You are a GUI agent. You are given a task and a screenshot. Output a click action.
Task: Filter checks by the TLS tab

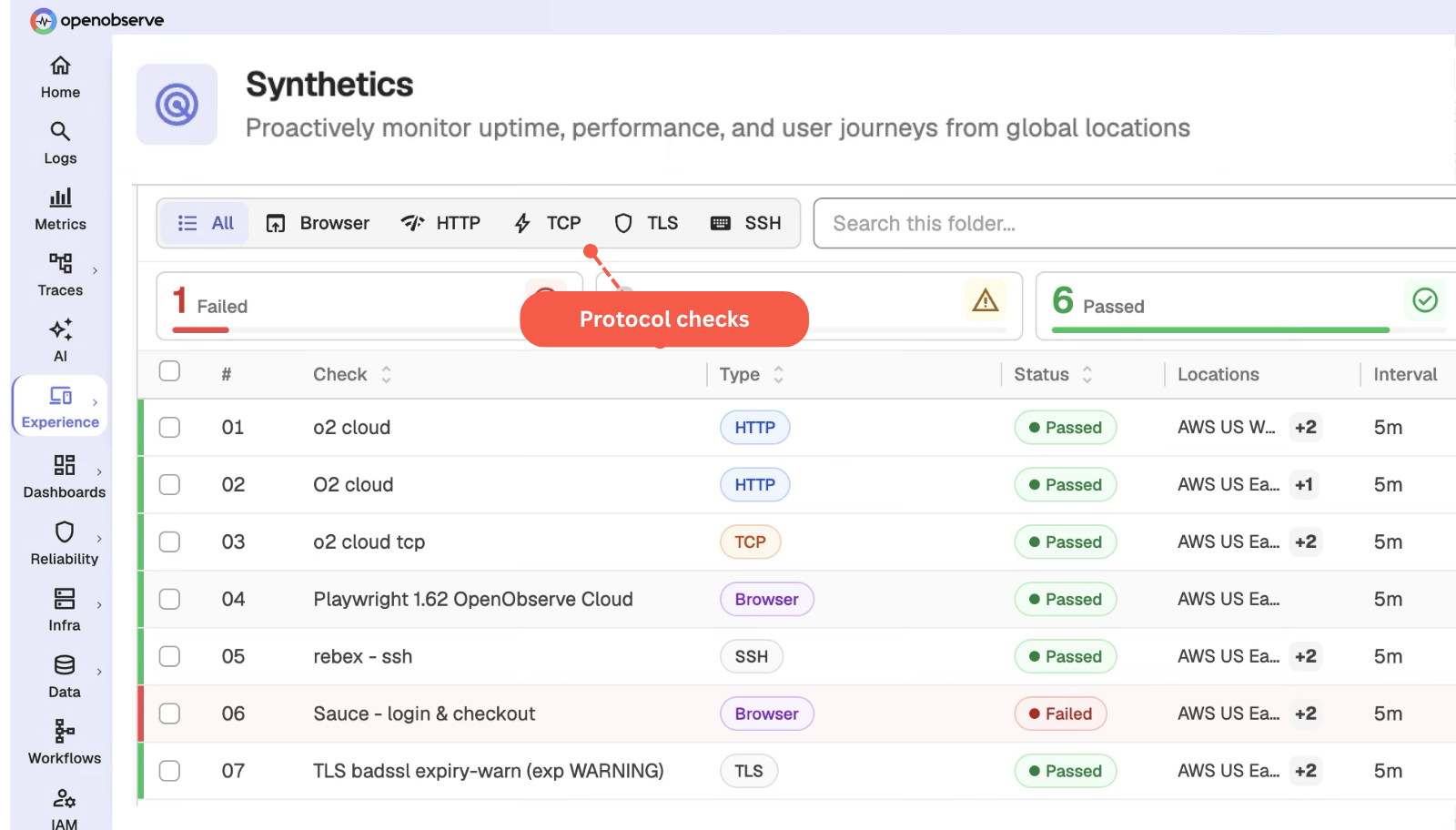coord(646,223)
